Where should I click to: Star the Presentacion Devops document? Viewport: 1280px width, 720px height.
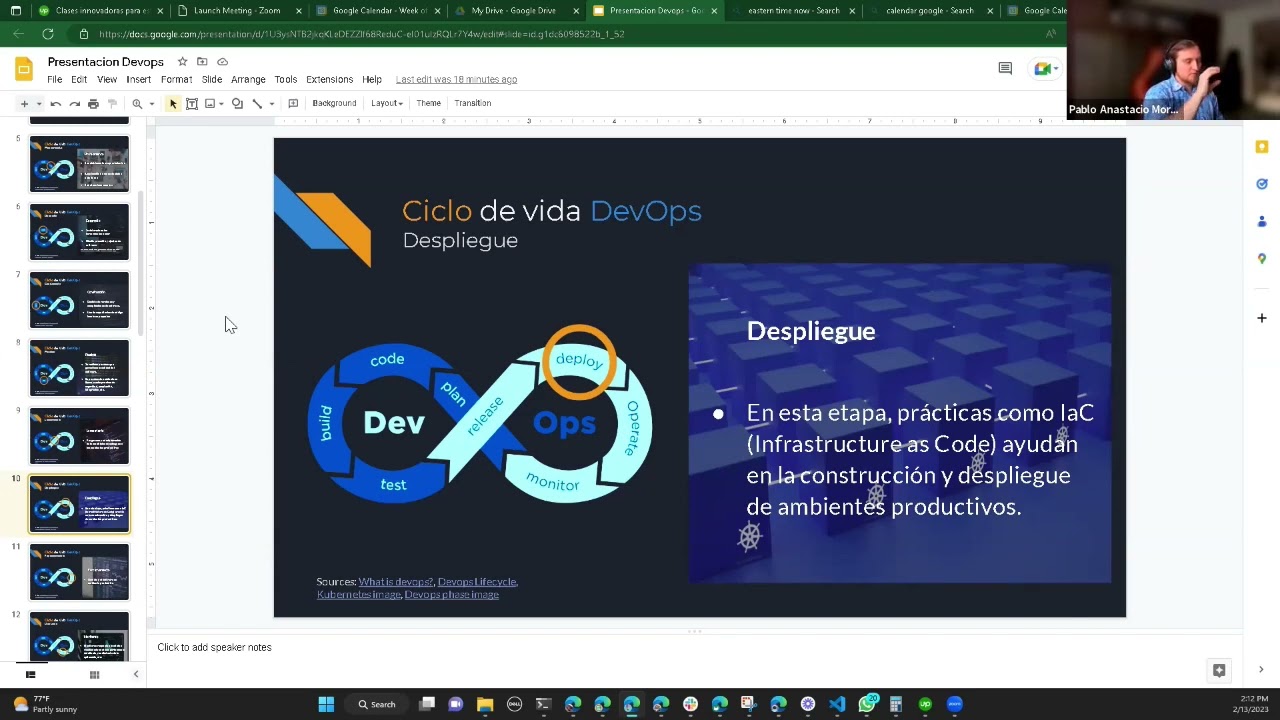tap(182, 62)
